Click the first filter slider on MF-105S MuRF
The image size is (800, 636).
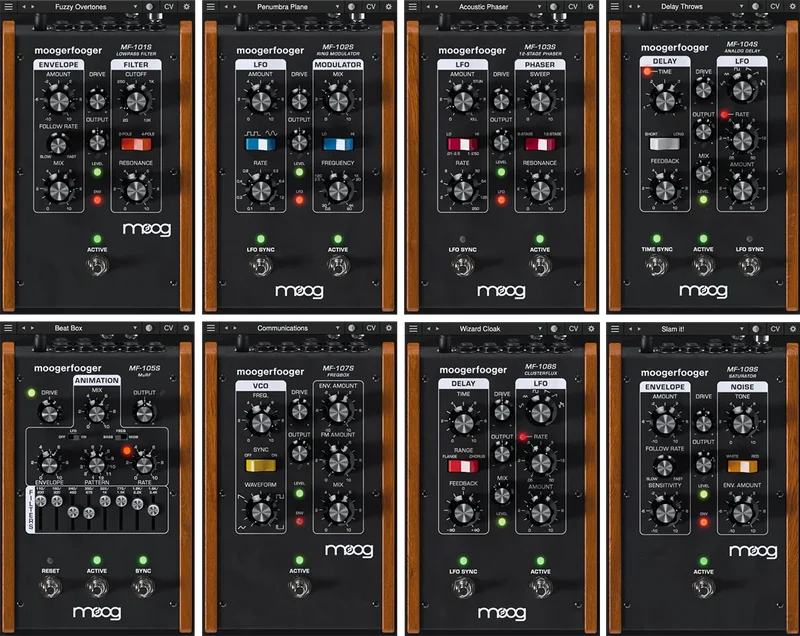[41, 502]
